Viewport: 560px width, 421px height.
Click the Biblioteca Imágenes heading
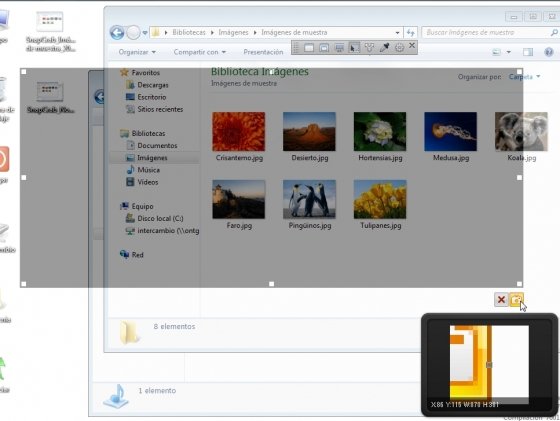pyautogui.click(x=260, y=71)
